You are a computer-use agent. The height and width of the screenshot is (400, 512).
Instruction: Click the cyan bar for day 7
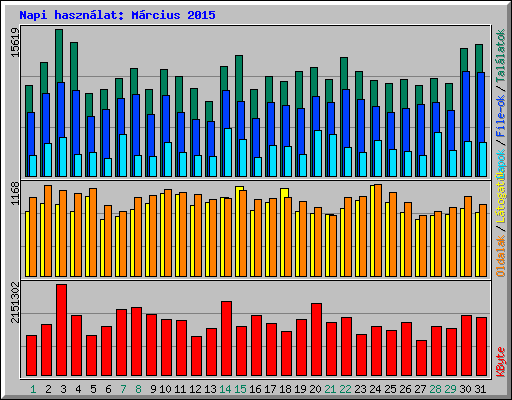point(123,155)
